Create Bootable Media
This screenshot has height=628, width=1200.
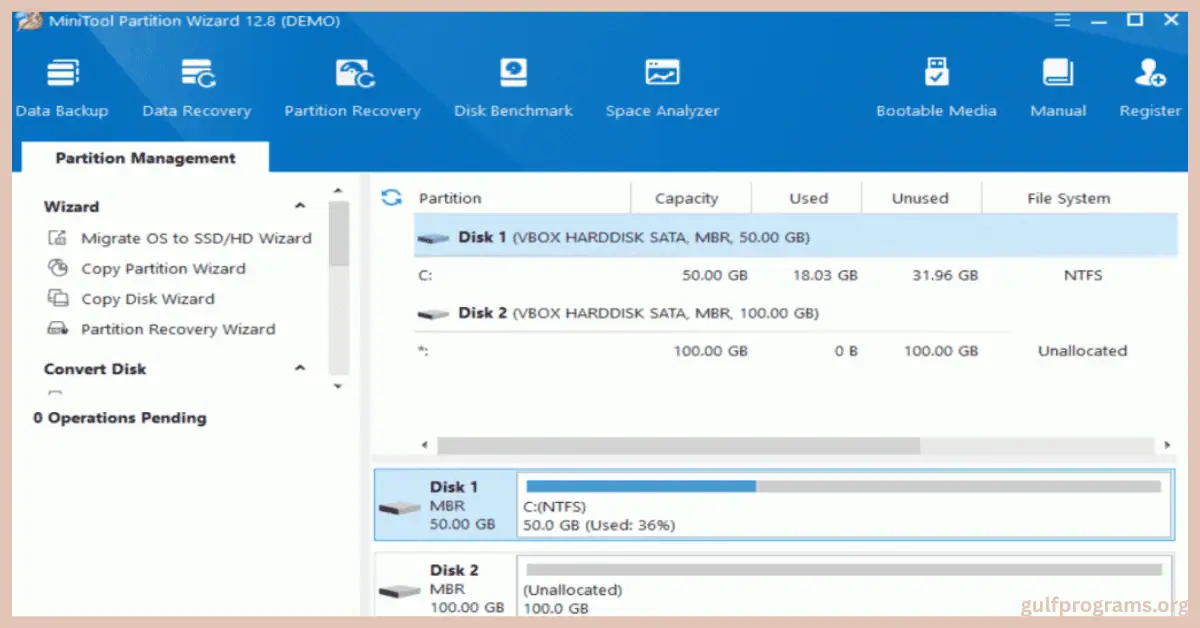point(936,85)
